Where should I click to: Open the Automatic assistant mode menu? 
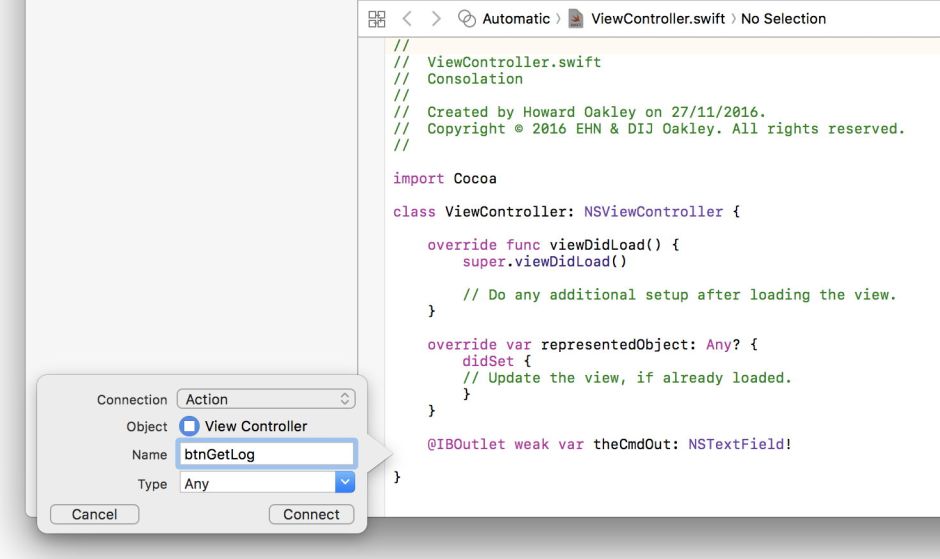click(x=516, y=19)
